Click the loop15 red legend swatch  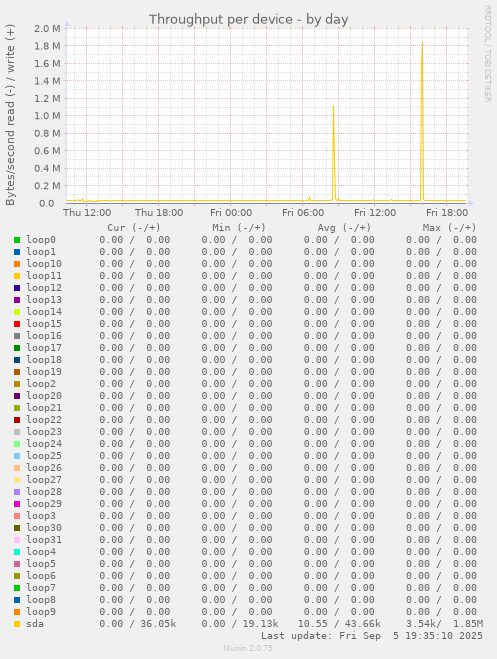[x=17, y=324]
